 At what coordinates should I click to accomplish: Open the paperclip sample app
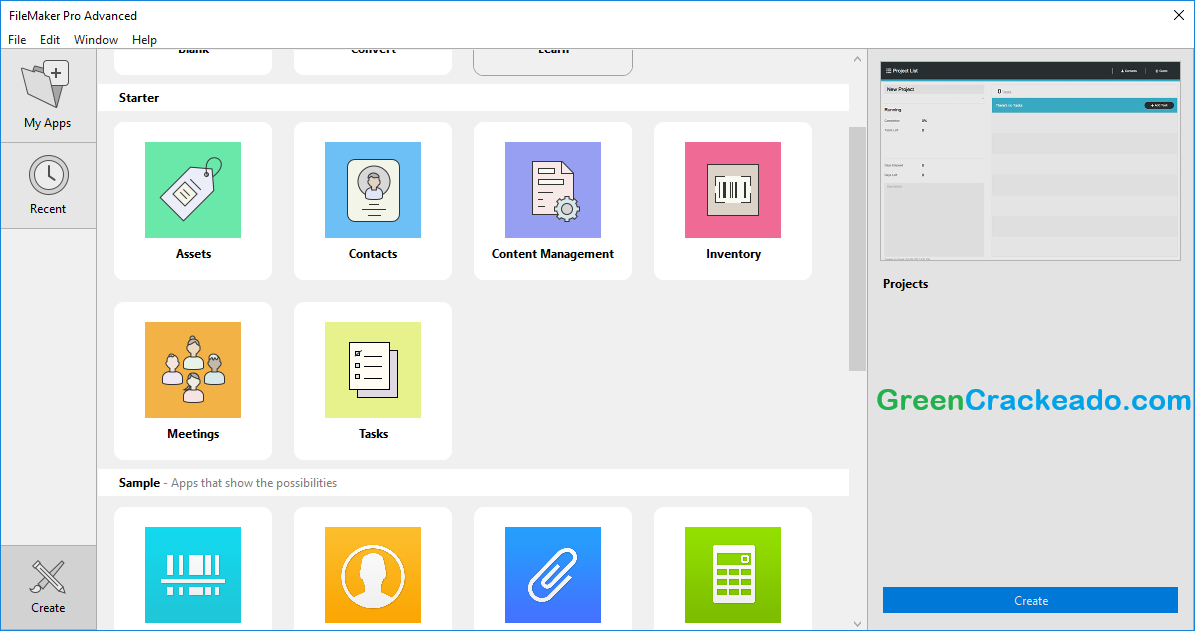552,575
